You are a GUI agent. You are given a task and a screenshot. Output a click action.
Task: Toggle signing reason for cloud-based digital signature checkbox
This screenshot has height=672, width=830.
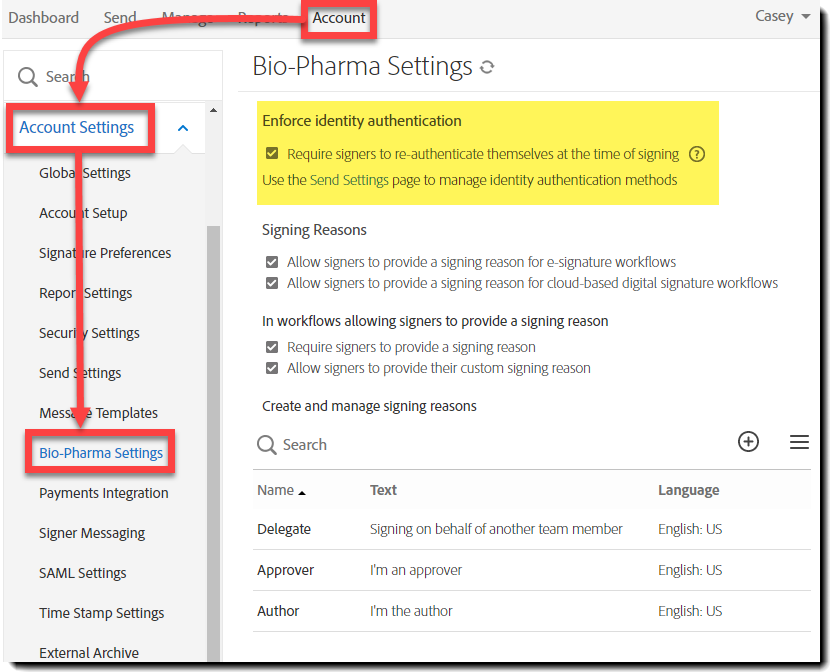tap(272, 283)
